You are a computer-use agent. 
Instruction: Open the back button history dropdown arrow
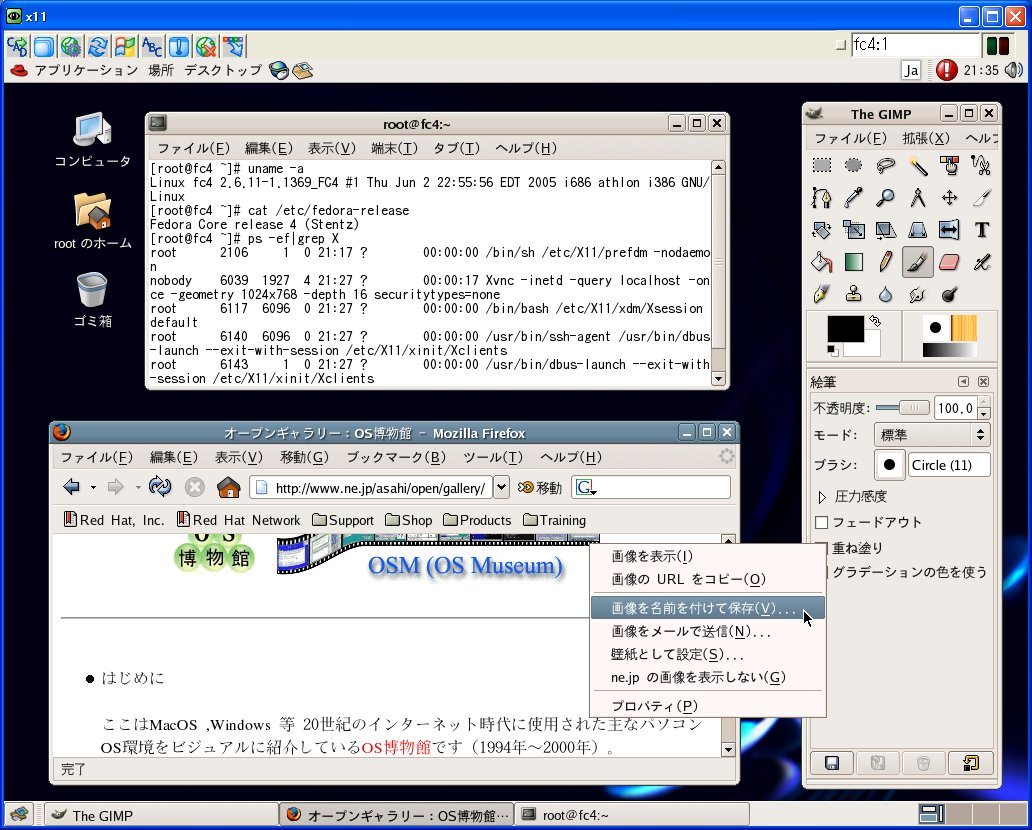click(x=93, y=488)
